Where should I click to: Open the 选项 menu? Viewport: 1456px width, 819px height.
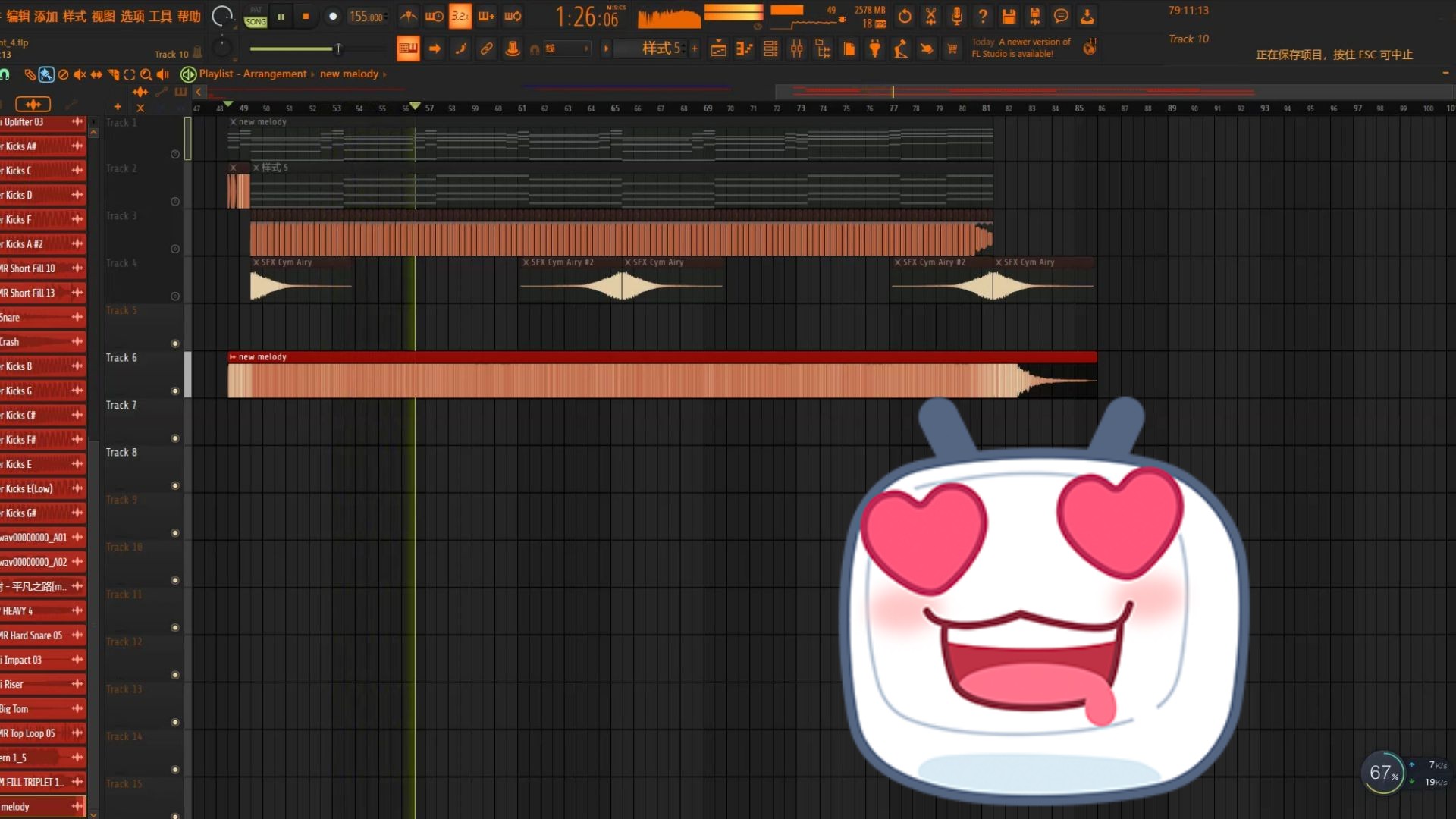tap(132, 17)
